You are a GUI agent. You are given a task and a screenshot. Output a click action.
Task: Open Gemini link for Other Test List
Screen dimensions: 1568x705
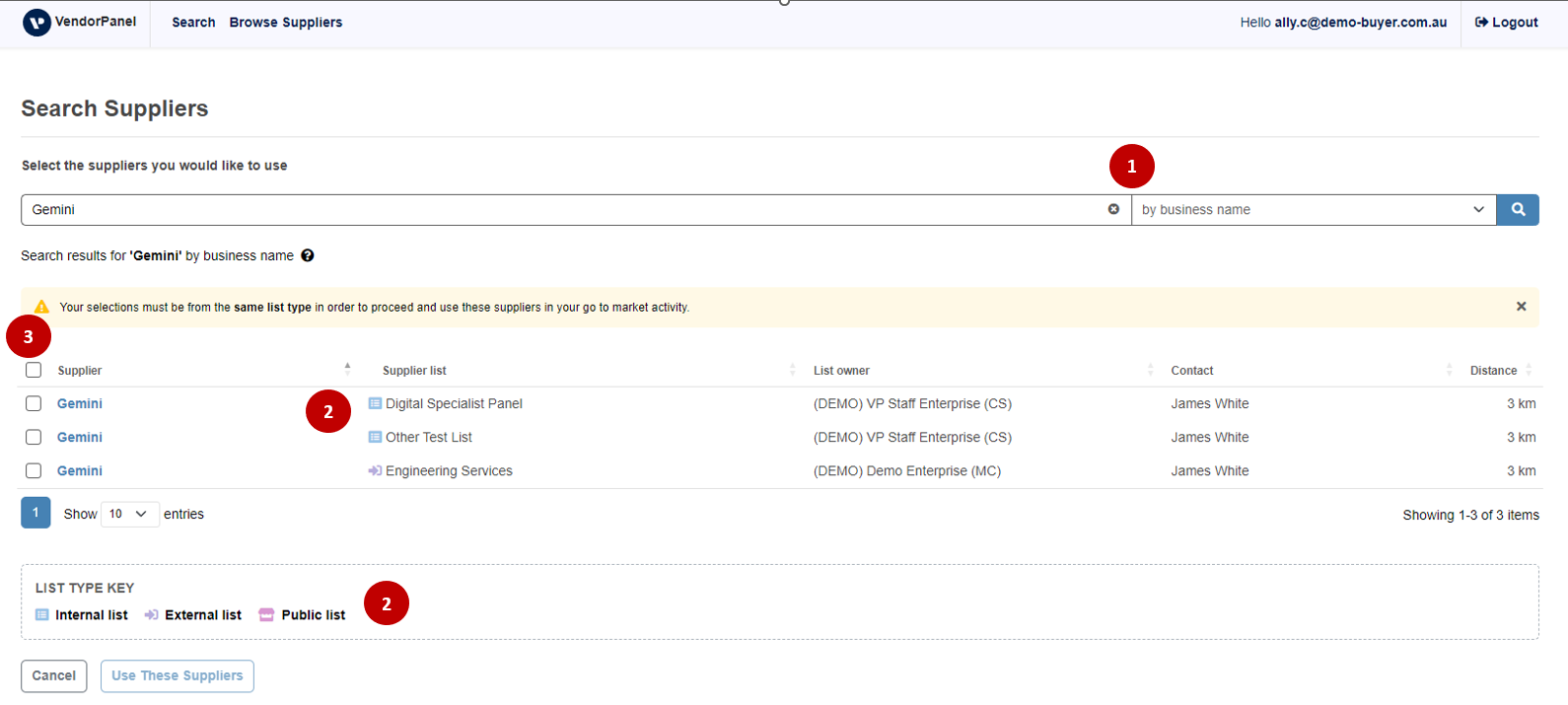click(80, 437)
